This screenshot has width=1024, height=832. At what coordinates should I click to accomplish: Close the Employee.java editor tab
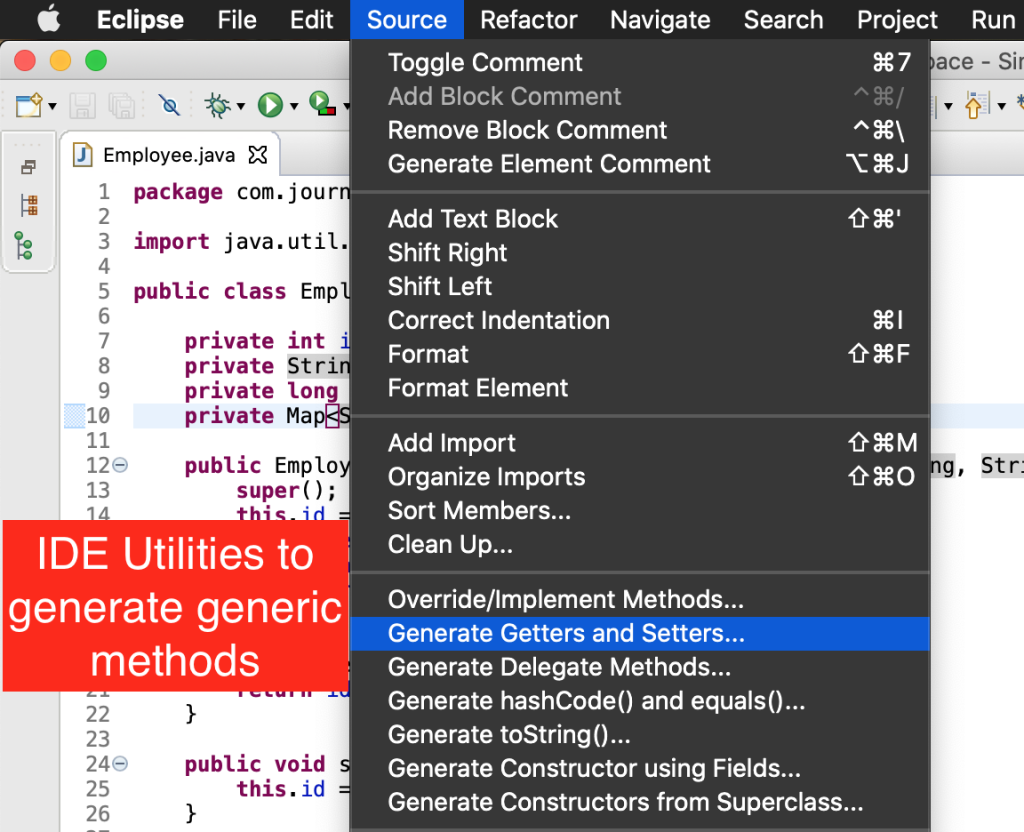tap(258, 155)
